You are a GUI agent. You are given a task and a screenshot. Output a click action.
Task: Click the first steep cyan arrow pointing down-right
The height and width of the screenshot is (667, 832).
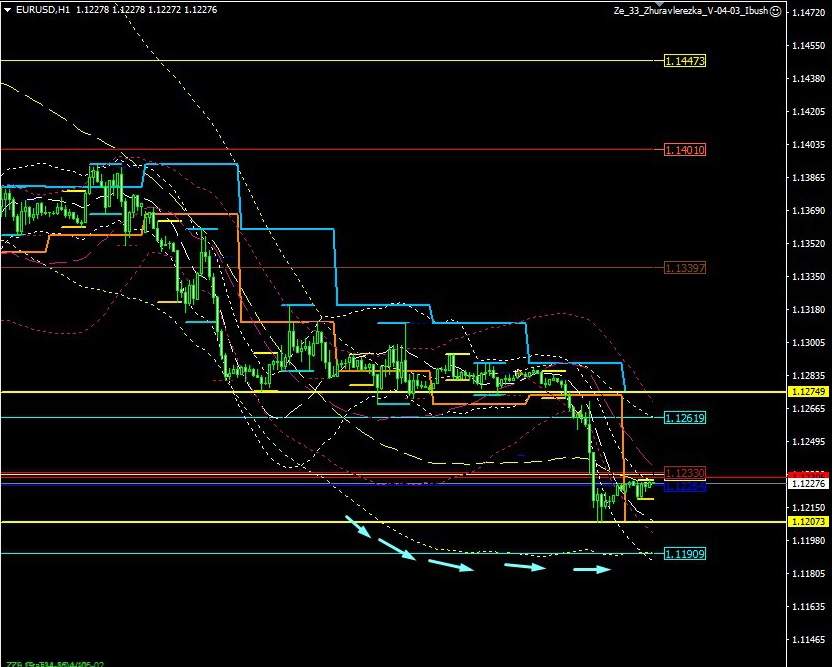[x=360, y=526]
